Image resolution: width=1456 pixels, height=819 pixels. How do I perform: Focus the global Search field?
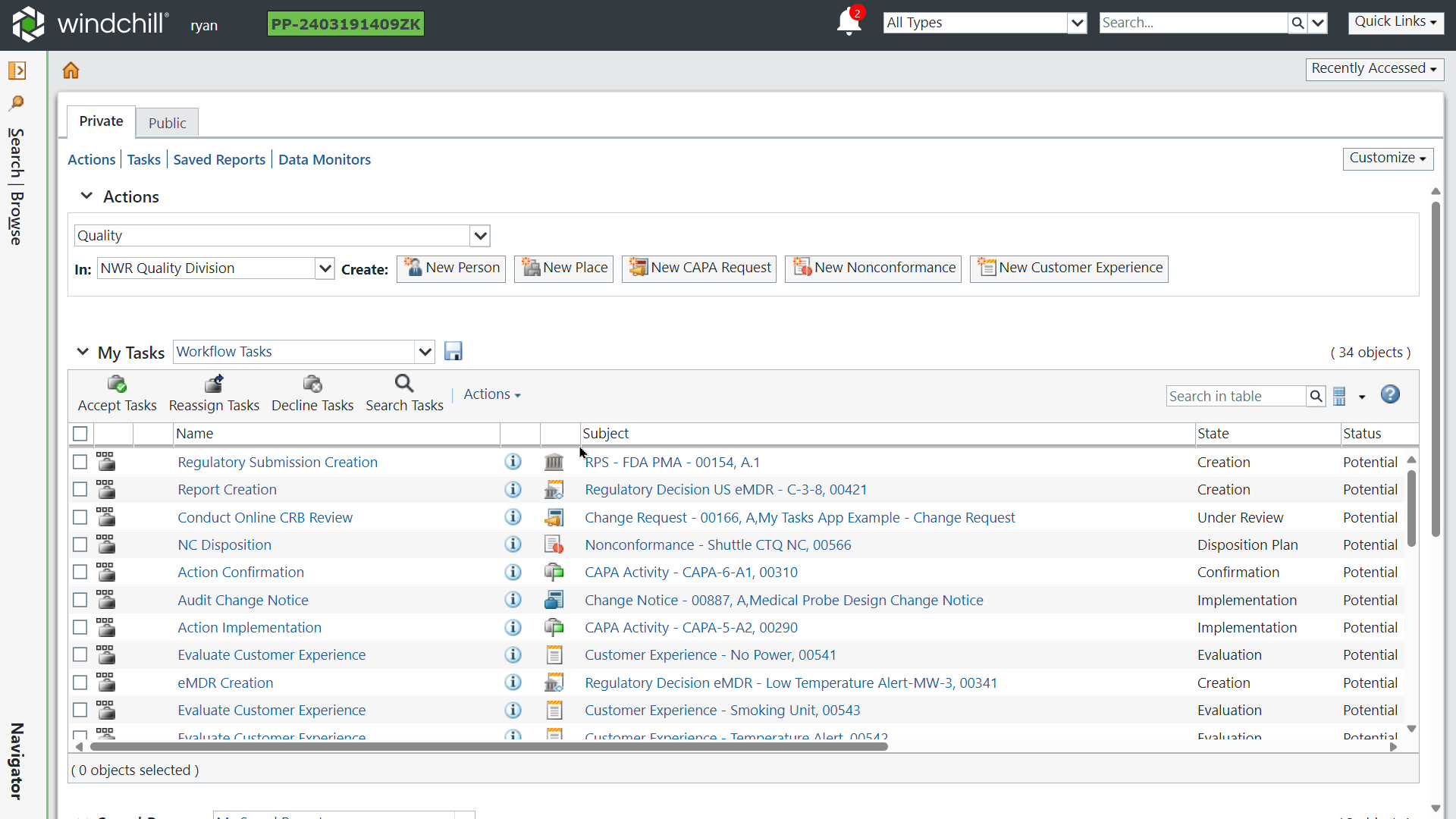coord(1194,23)
